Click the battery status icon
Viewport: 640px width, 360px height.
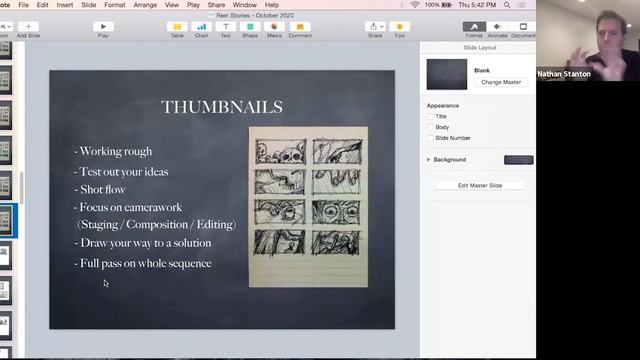(447, 5)
